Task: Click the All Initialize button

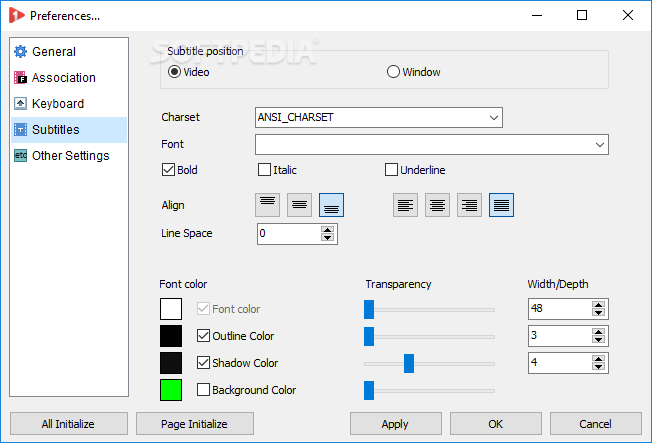Action: point(69,423)
